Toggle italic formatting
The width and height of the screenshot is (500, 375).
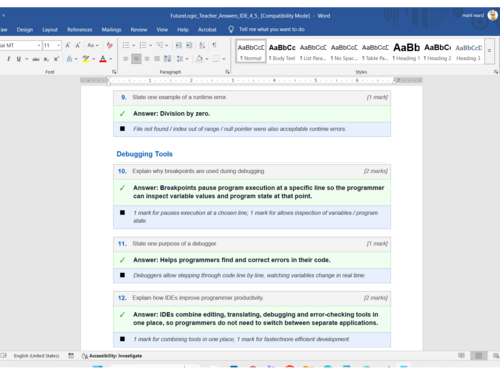point(8,59)
